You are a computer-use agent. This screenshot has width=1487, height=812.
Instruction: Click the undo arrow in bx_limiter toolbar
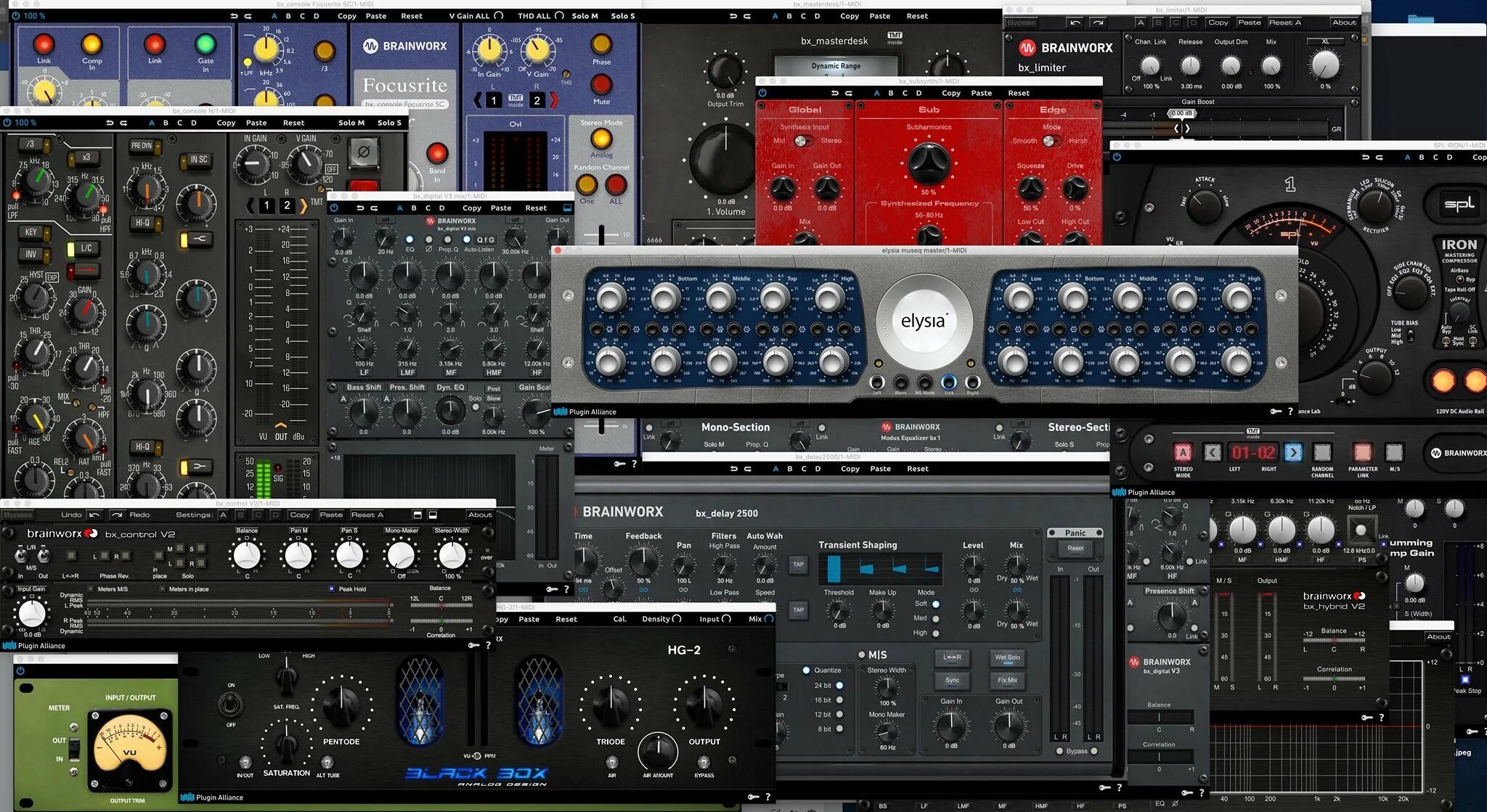tap(1075, 22)
